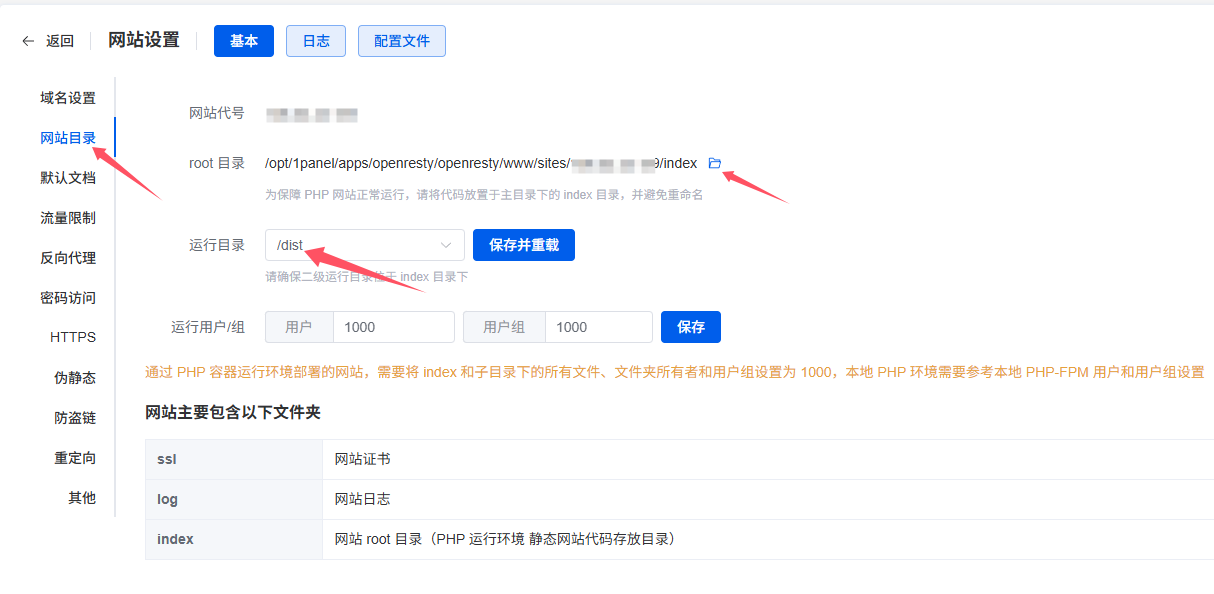Open 伪静态 settings
Viewport: 1214px width, 594px height.
tap(75, 378)
